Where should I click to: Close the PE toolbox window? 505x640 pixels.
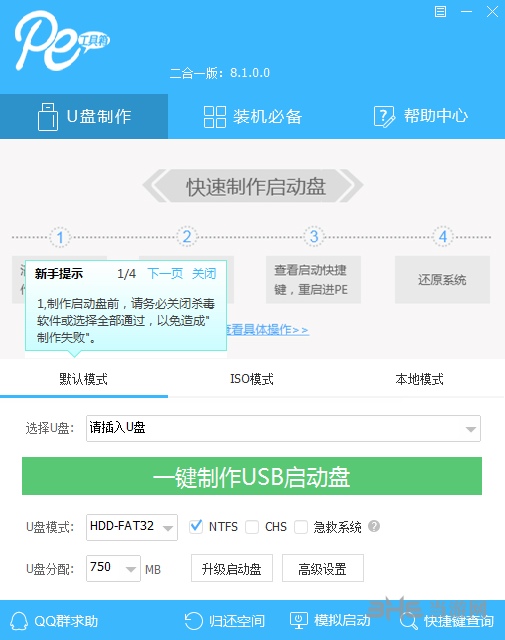[x=492, y=11]
